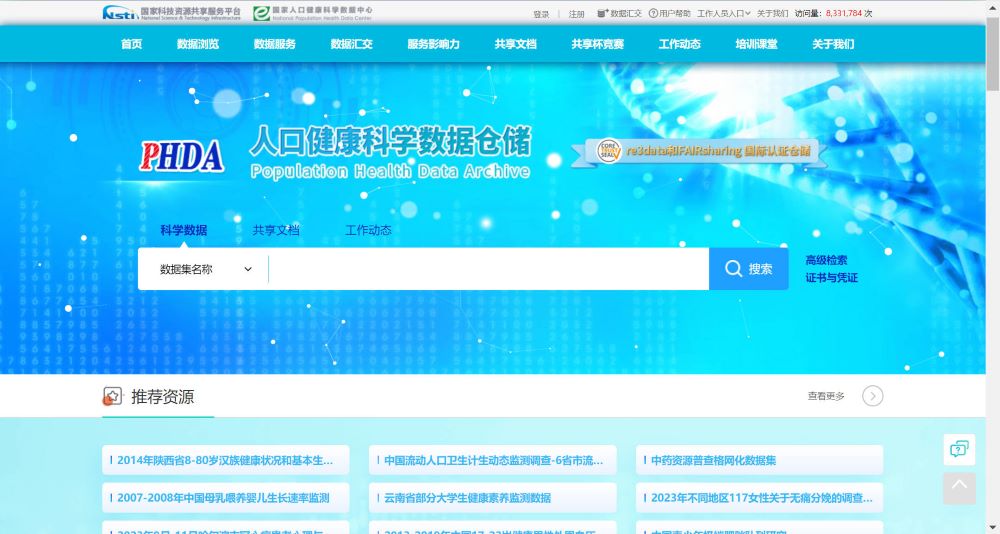The height and width of the screenshot is (534, 1000).
Task: Open 证书与凭证 link
Action: point(832,278)
